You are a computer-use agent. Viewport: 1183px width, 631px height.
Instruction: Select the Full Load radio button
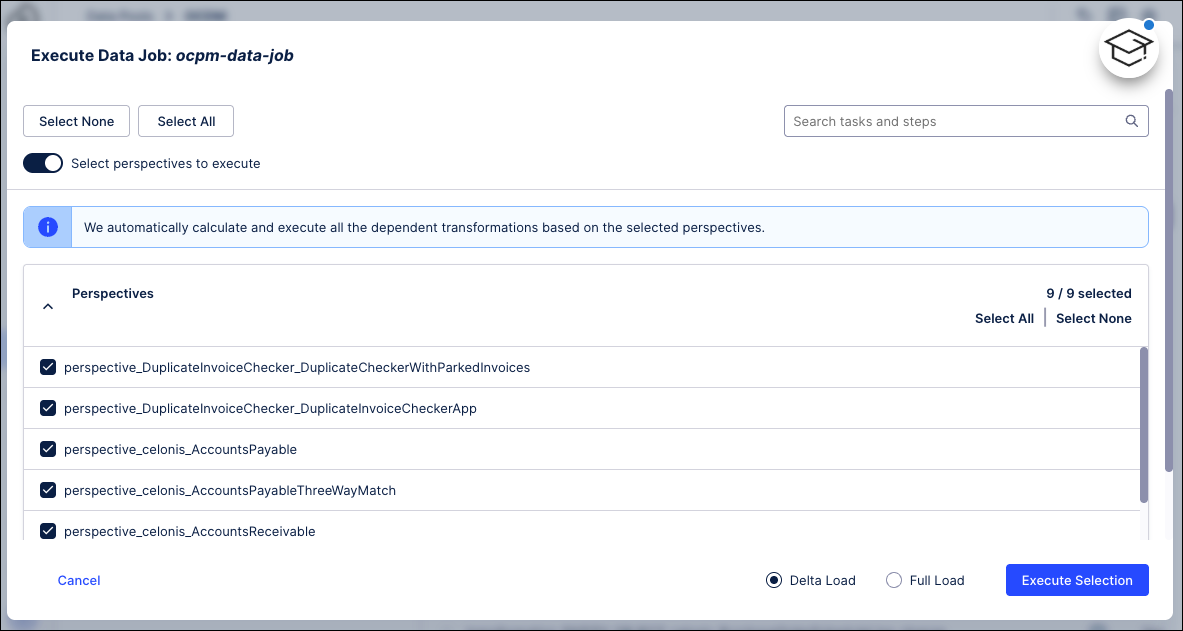point(894,580)
